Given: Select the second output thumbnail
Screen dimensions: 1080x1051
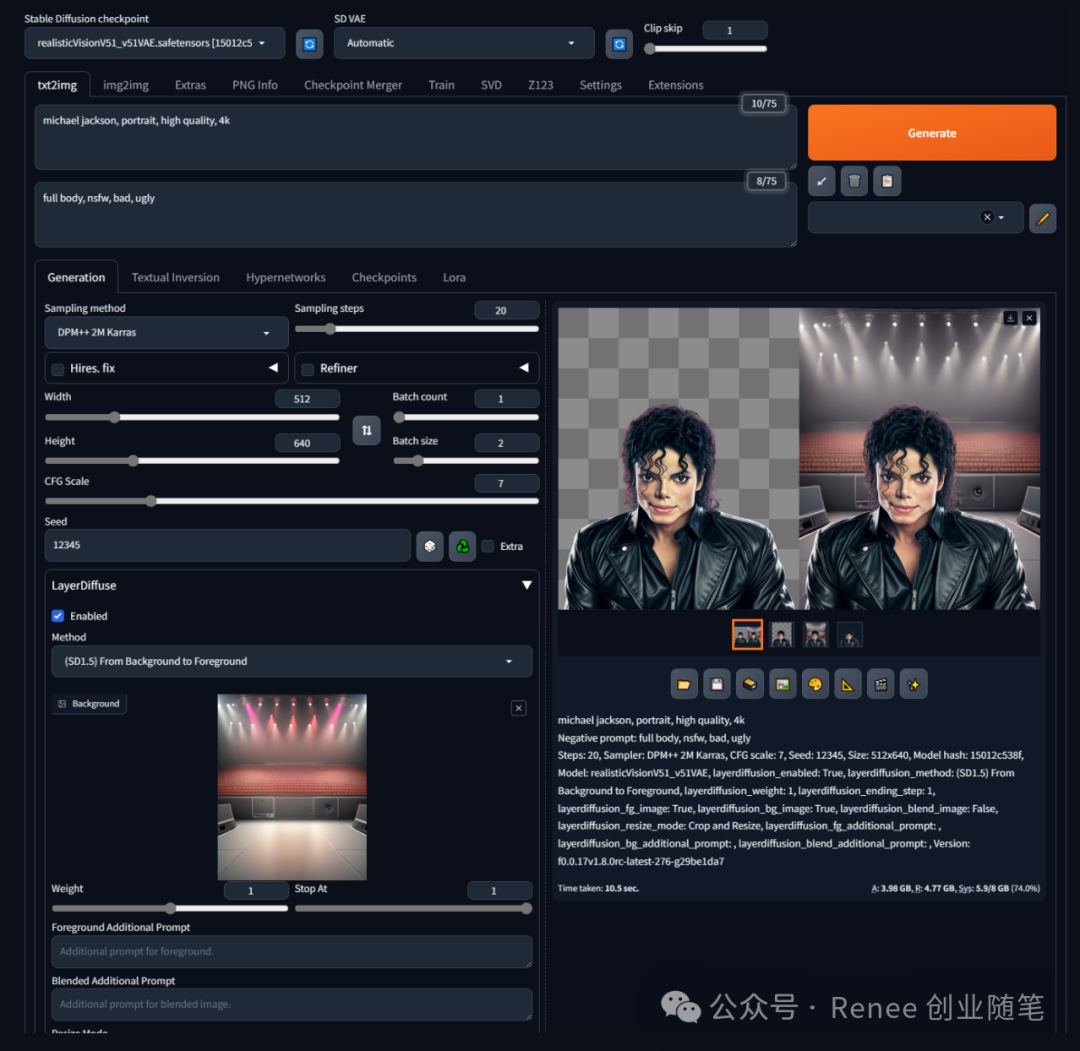Looking at the screenshot, I should pos(782,634).
